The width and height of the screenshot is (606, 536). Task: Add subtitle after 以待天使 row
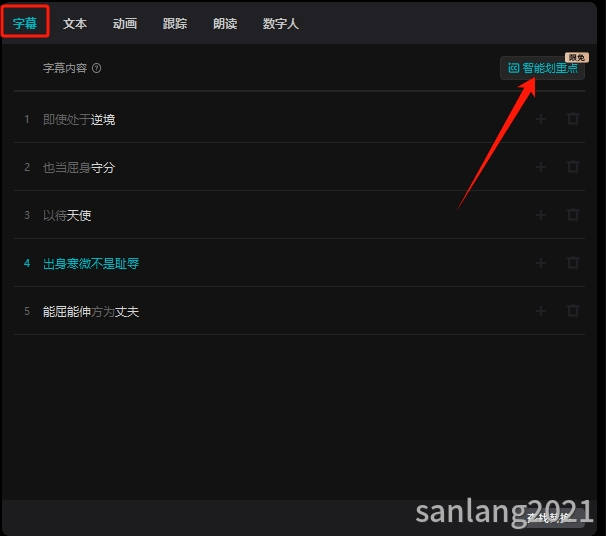[541, 215]
